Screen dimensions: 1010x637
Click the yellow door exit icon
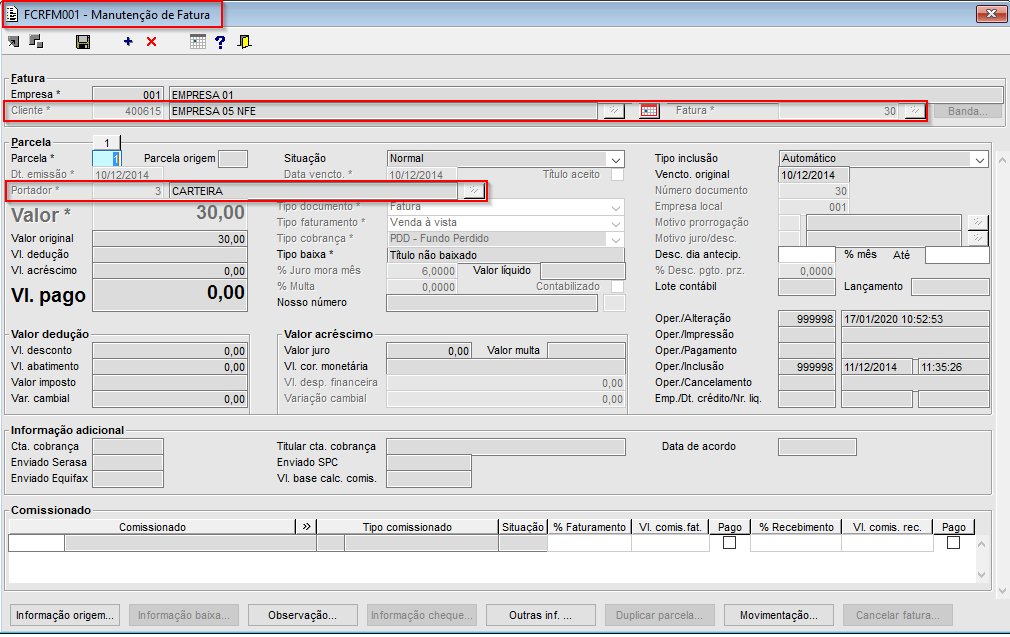pos(244,42)
